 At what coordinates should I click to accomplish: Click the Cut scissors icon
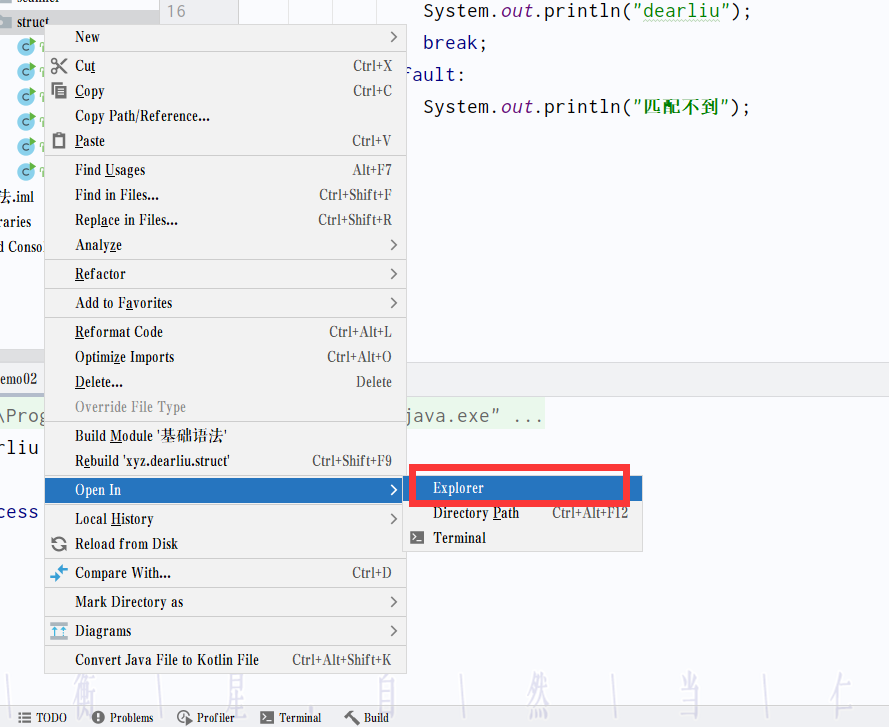(x=58, y=66)
